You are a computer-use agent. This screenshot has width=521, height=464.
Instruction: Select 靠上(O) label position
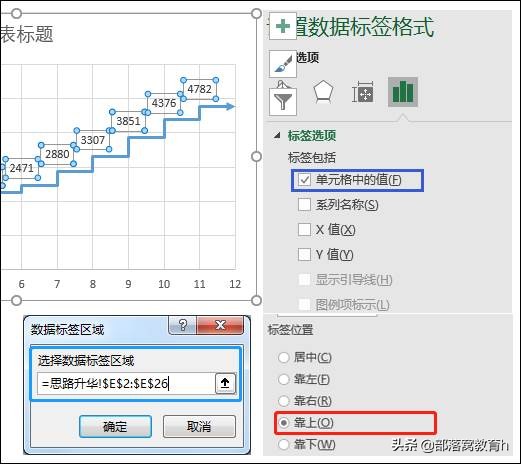pos(284,423)
